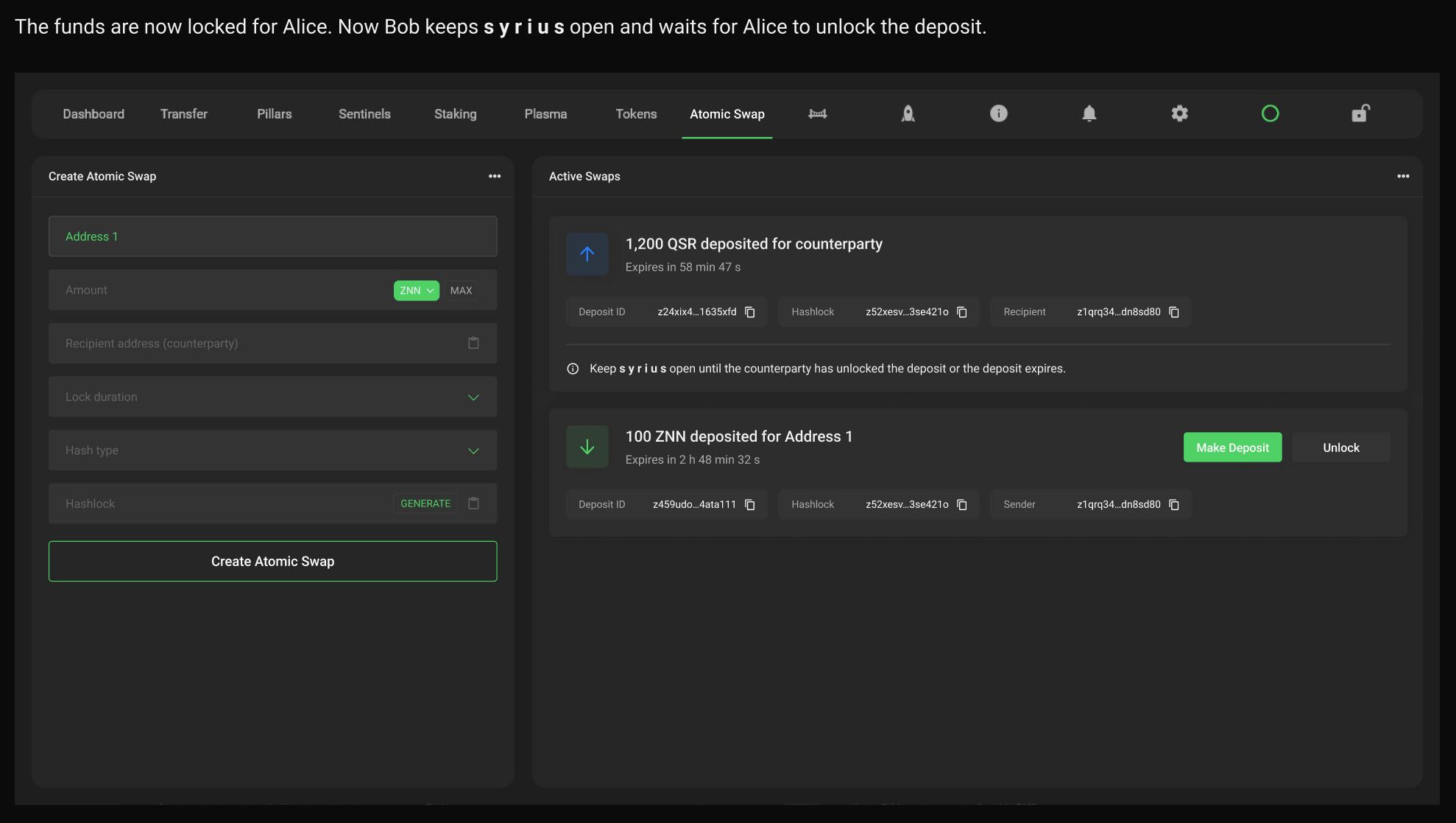Click the Unlock button

[1340, 448]
